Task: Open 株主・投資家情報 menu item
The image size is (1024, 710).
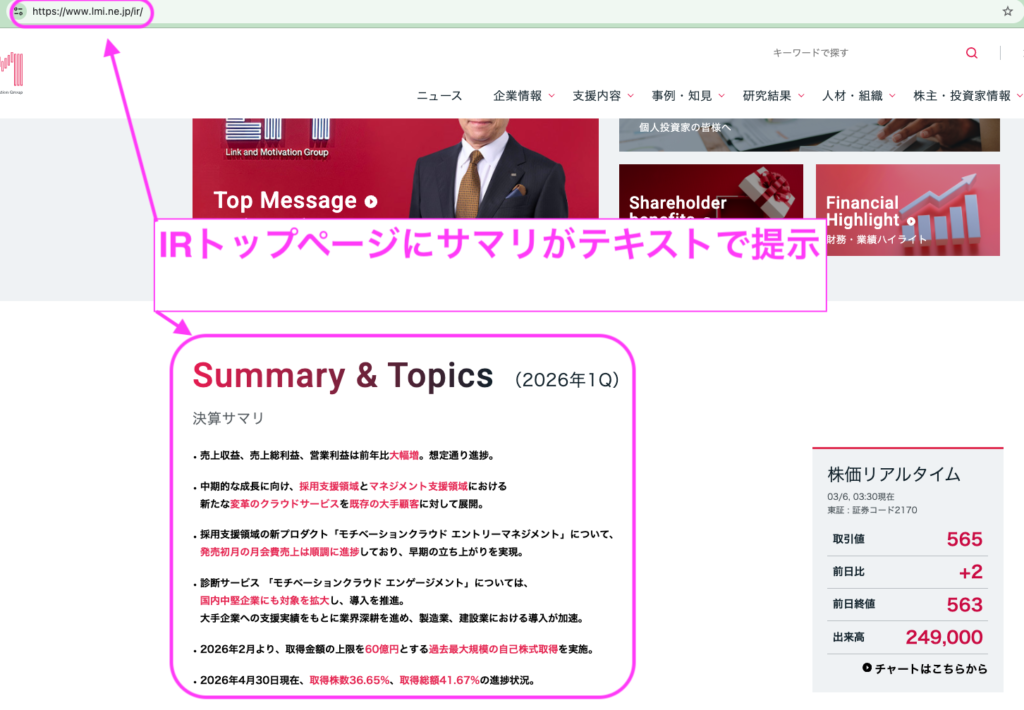Action: pos(962,96)
